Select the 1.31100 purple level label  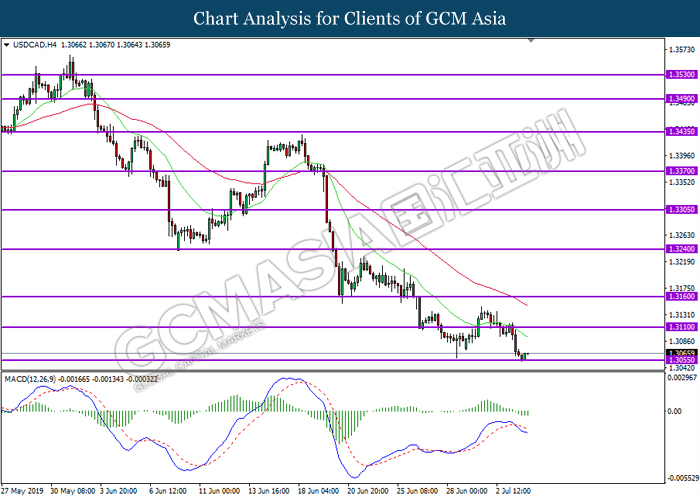point(681,327)
